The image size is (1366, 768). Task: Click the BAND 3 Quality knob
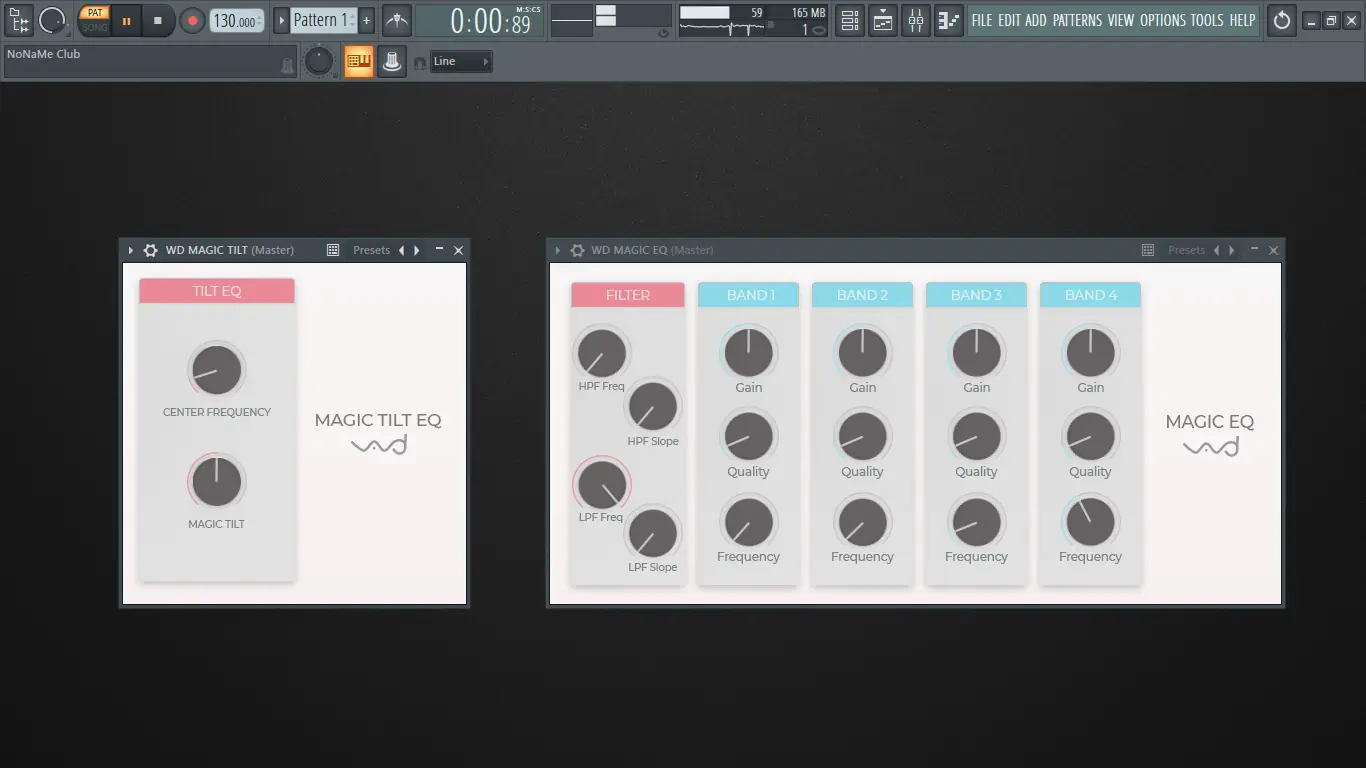point(977,437)
